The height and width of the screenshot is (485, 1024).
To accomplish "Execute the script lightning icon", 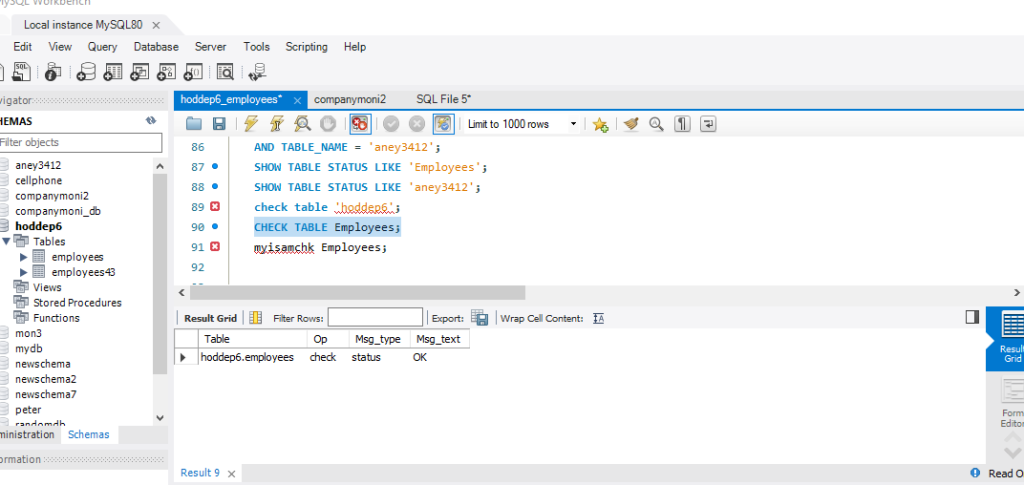I will point(251,124).
